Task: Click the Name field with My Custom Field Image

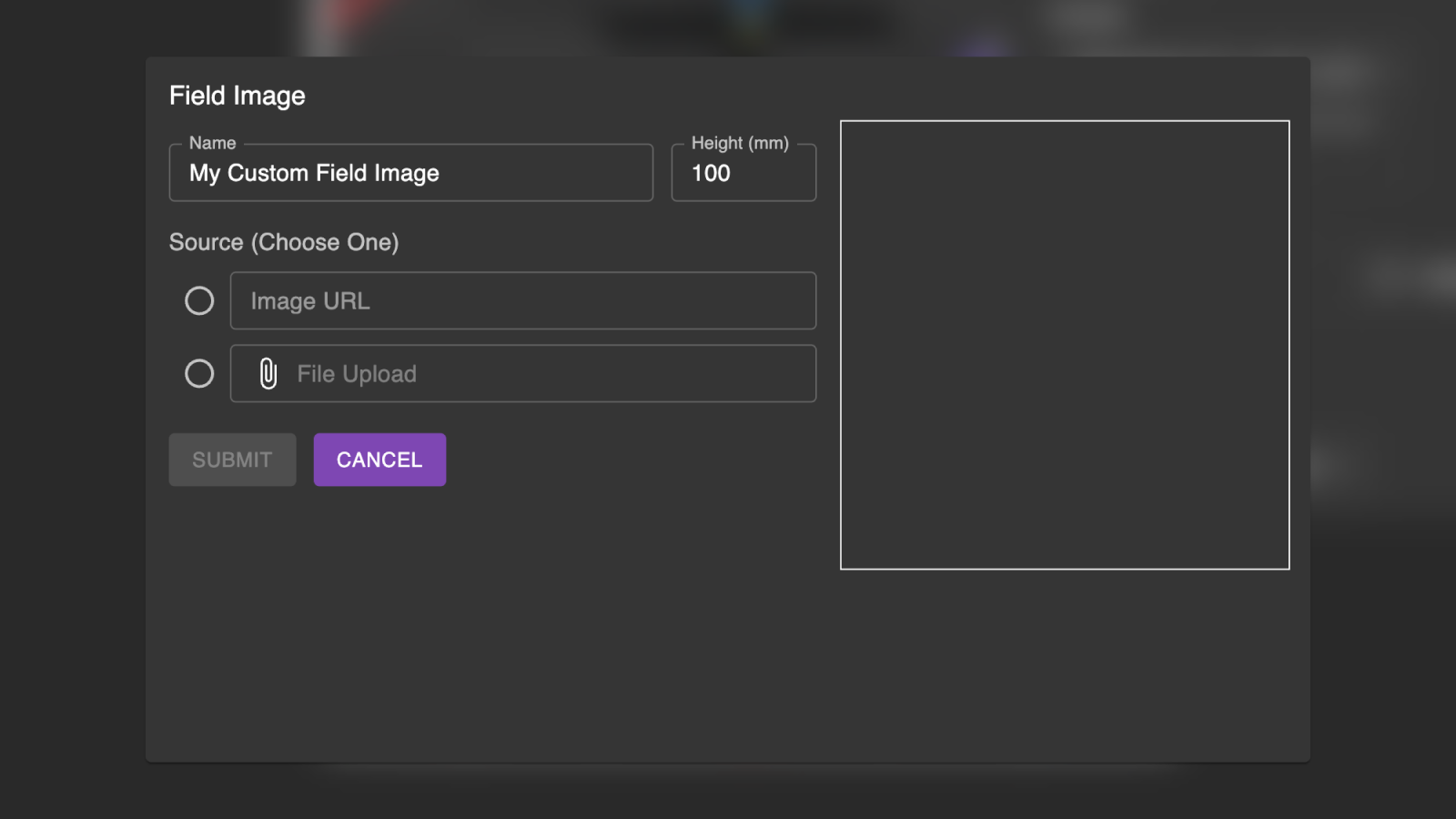Action: point(411,172)
